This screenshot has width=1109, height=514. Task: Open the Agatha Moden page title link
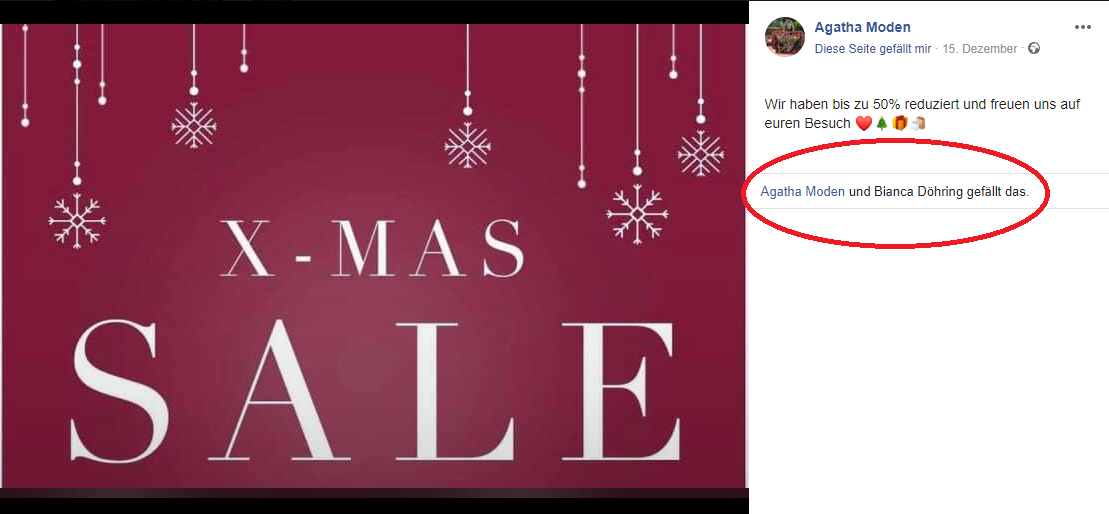click(862, 28)
